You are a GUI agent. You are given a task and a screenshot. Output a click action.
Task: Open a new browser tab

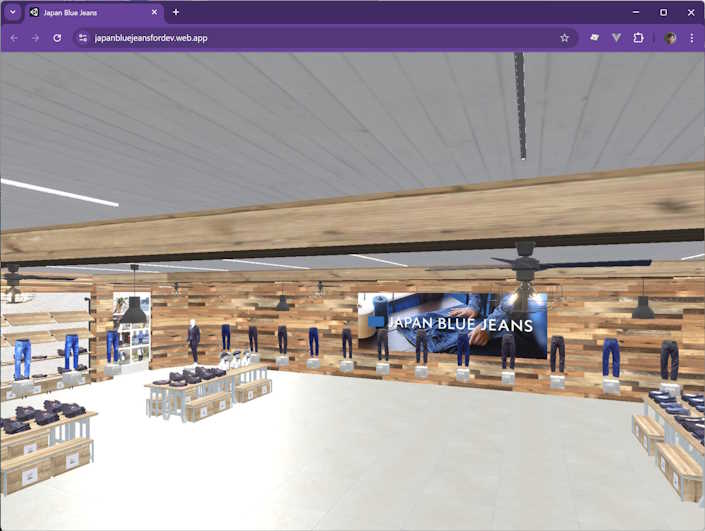click(x=176, y=12)
